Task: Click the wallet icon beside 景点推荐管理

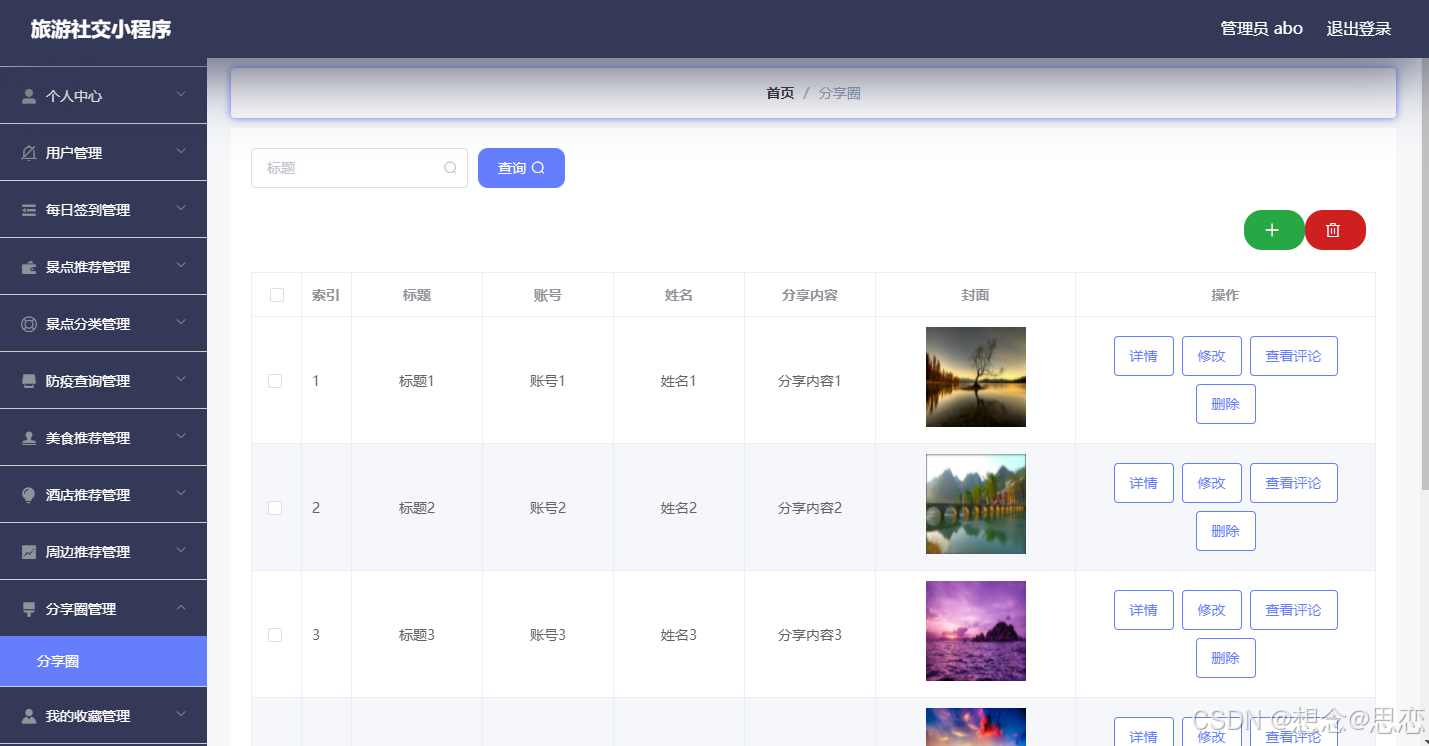Action: pos(29,267)
